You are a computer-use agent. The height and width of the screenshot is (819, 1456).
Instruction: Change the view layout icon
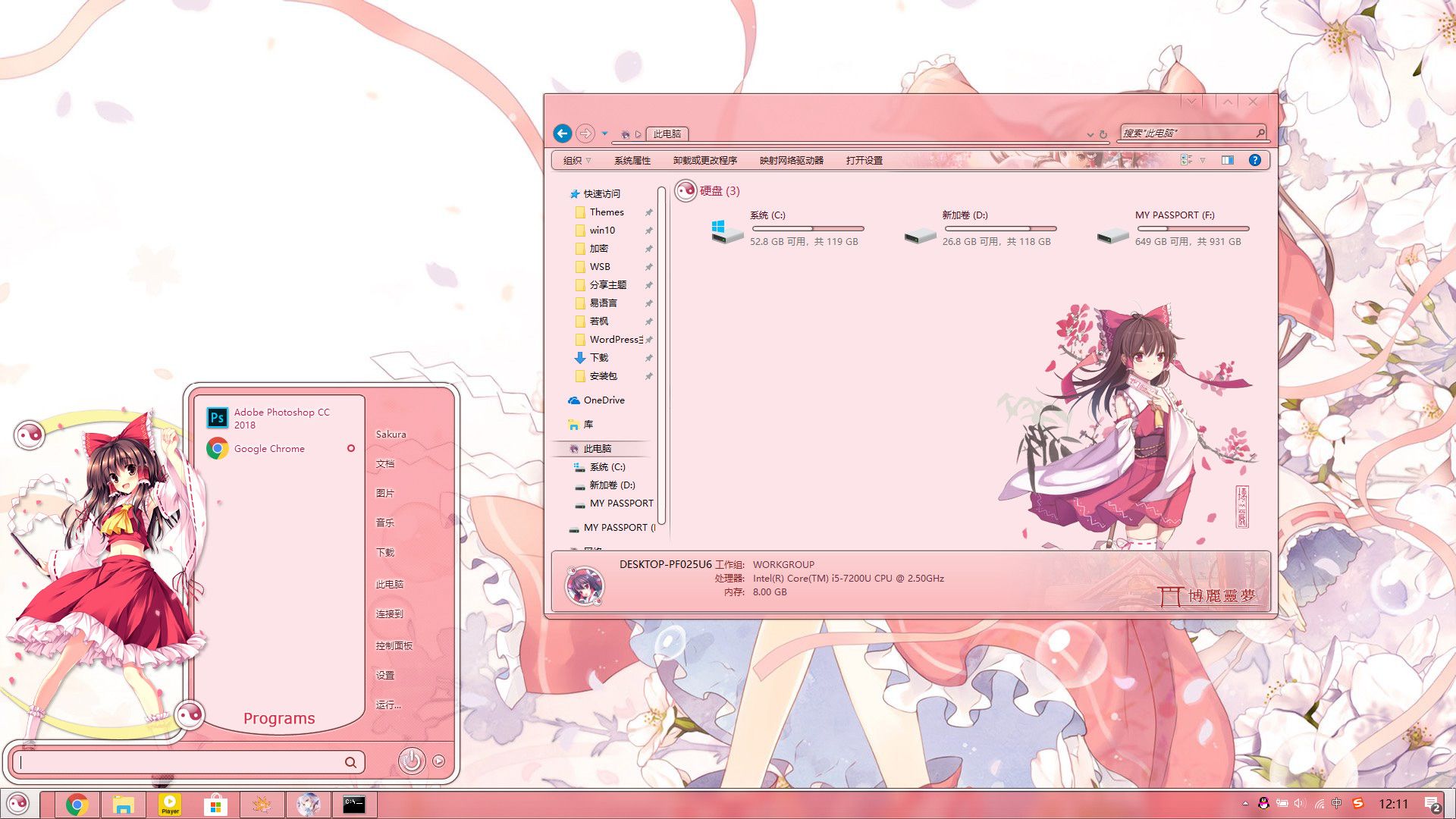(x=1187, y=160)
